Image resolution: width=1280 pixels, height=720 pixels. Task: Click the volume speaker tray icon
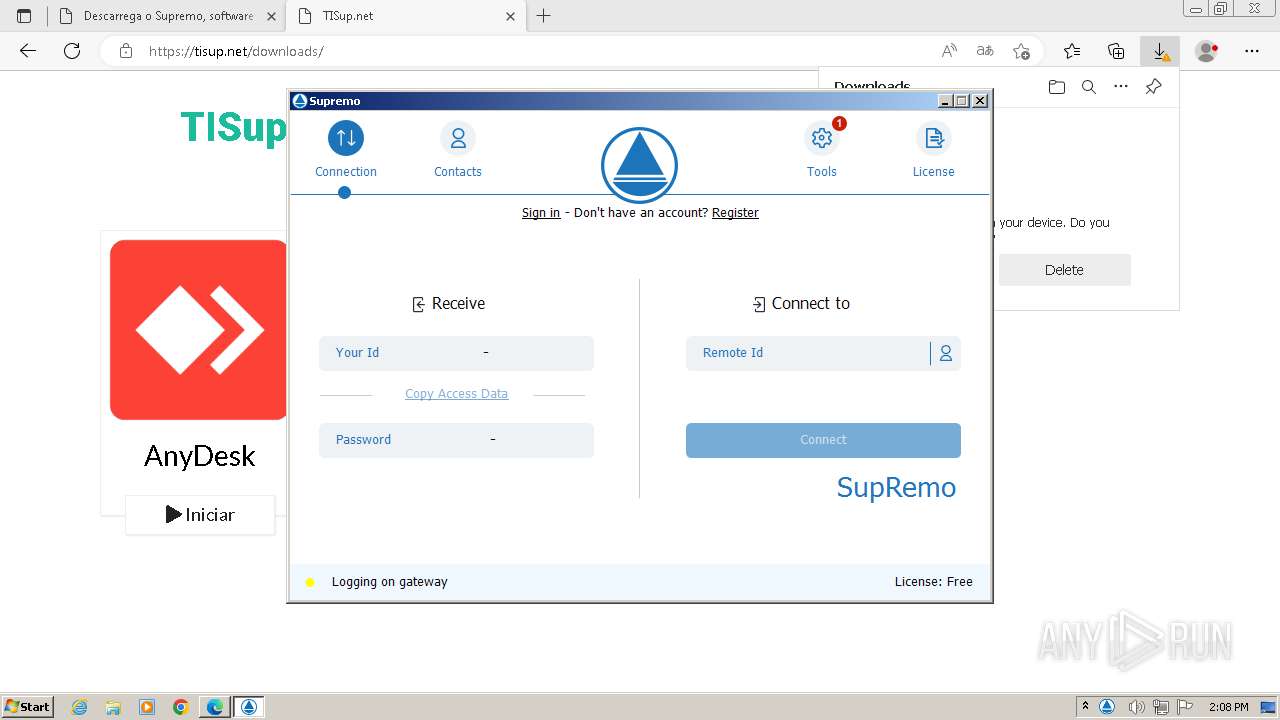click(x=1136, y=707)
